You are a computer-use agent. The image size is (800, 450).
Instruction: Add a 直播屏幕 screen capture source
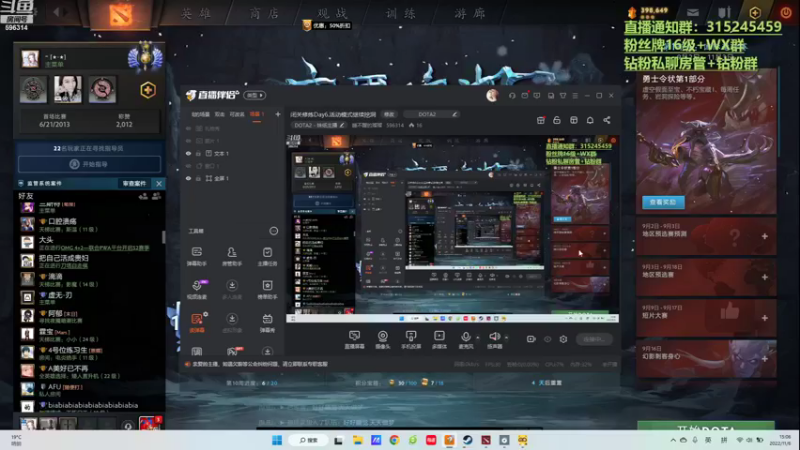pos(354,340)
